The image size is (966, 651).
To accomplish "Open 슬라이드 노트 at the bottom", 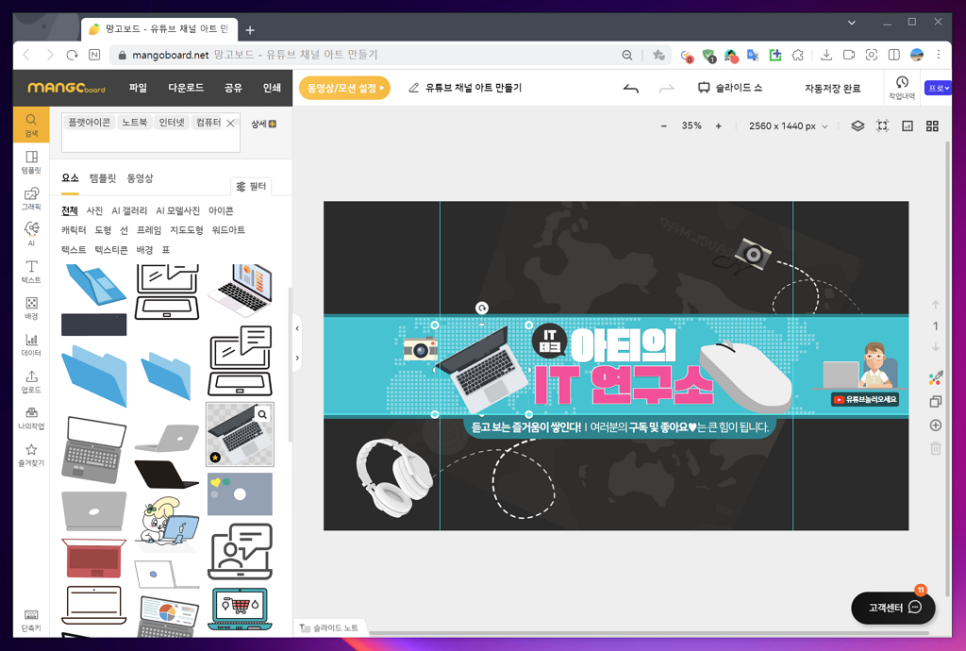I will 329,628.
